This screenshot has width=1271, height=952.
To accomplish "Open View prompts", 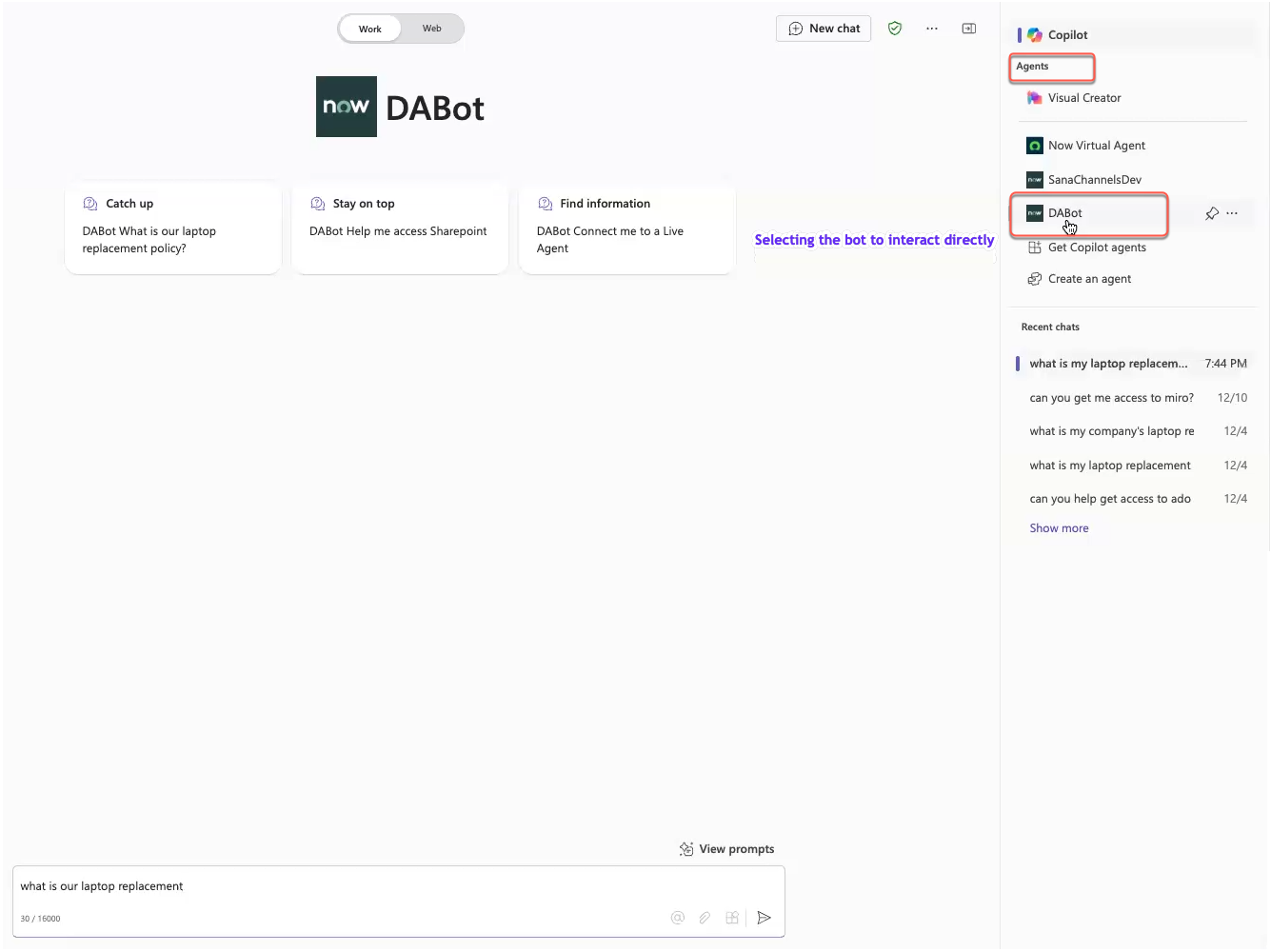I will (726, 849).
